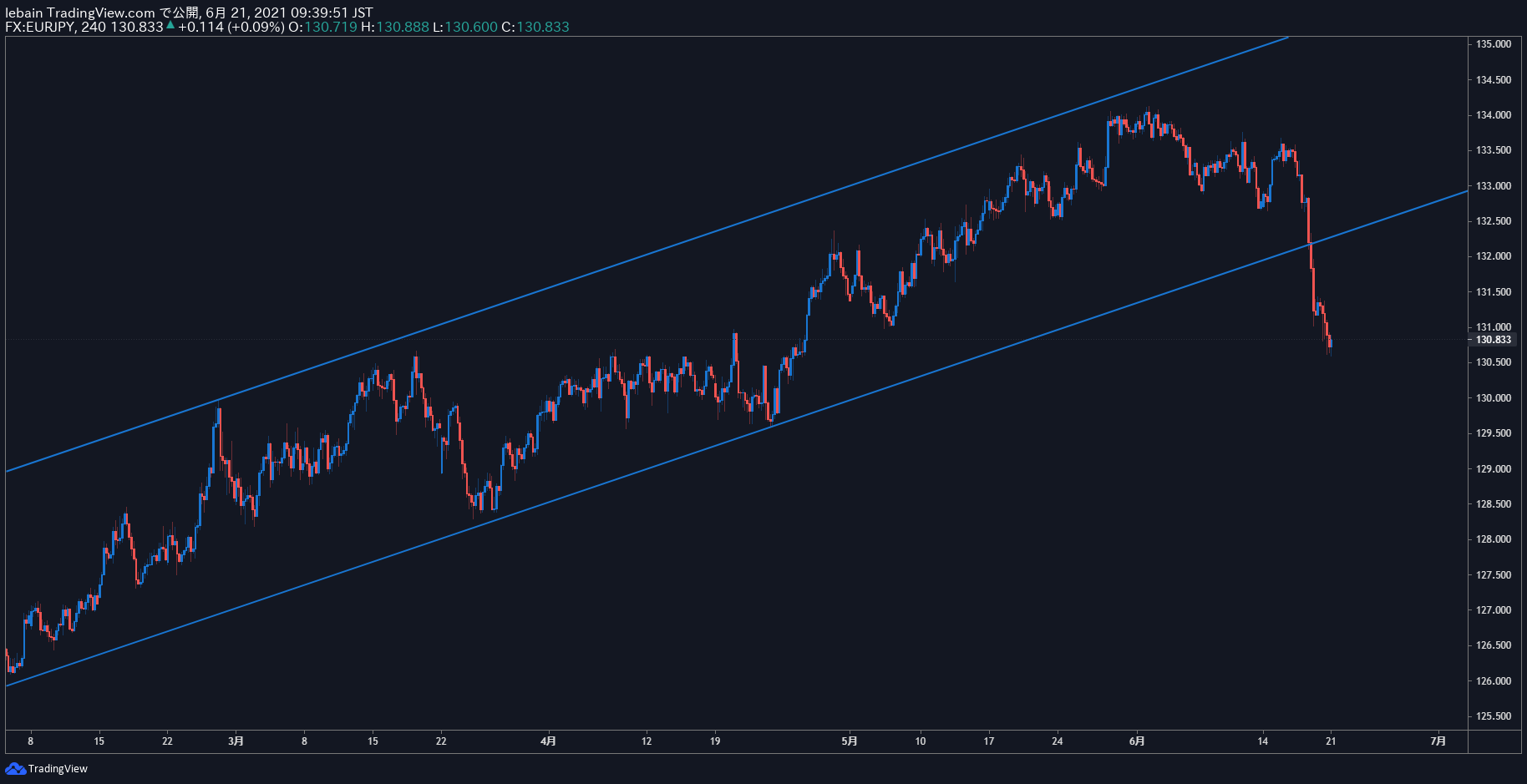The image size is (1527, 784).
Task: Click the 133.500 price axis label
Action: [x=1494, y=150]
